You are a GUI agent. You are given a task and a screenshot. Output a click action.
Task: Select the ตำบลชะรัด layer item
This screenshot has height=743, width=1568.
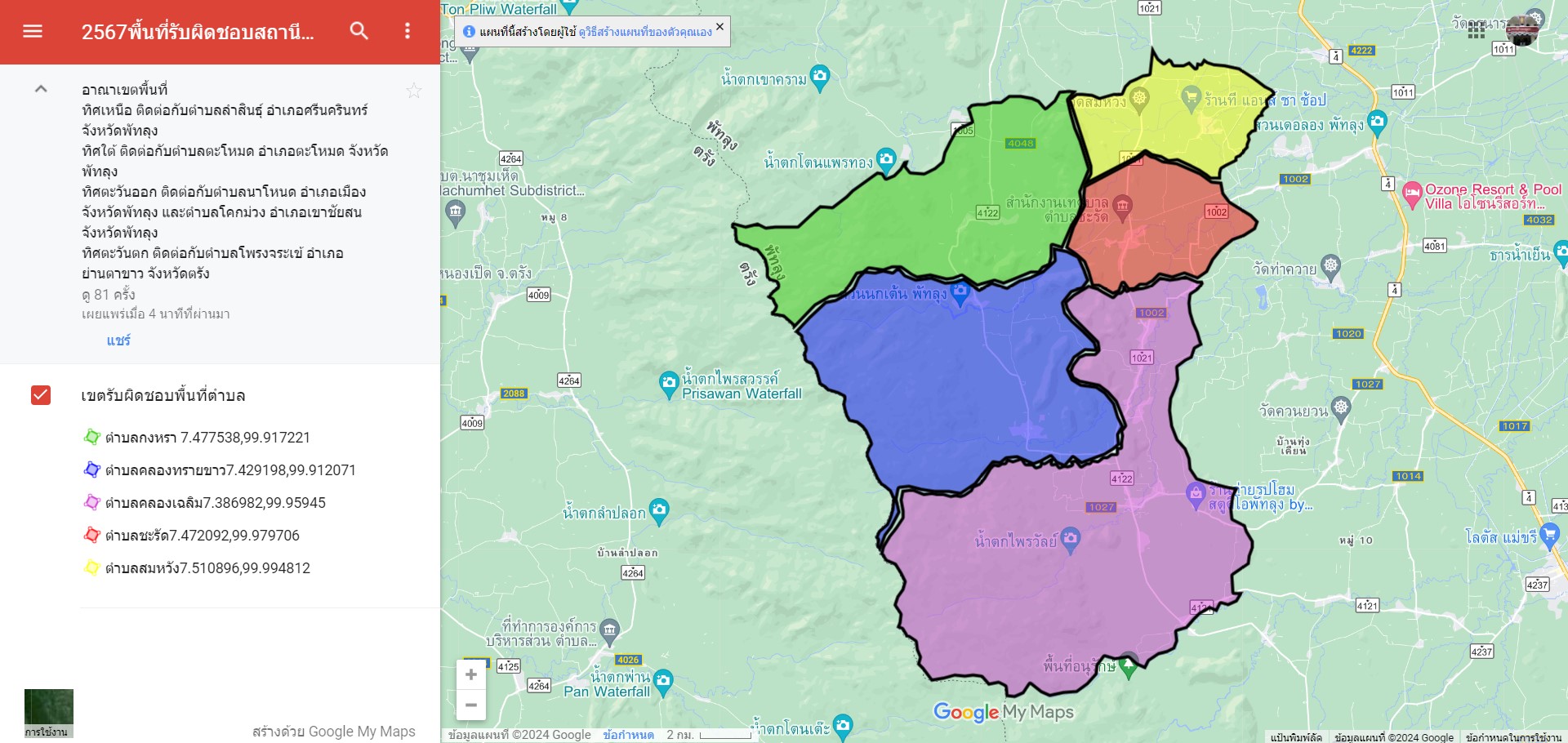[x=202, y=536]
